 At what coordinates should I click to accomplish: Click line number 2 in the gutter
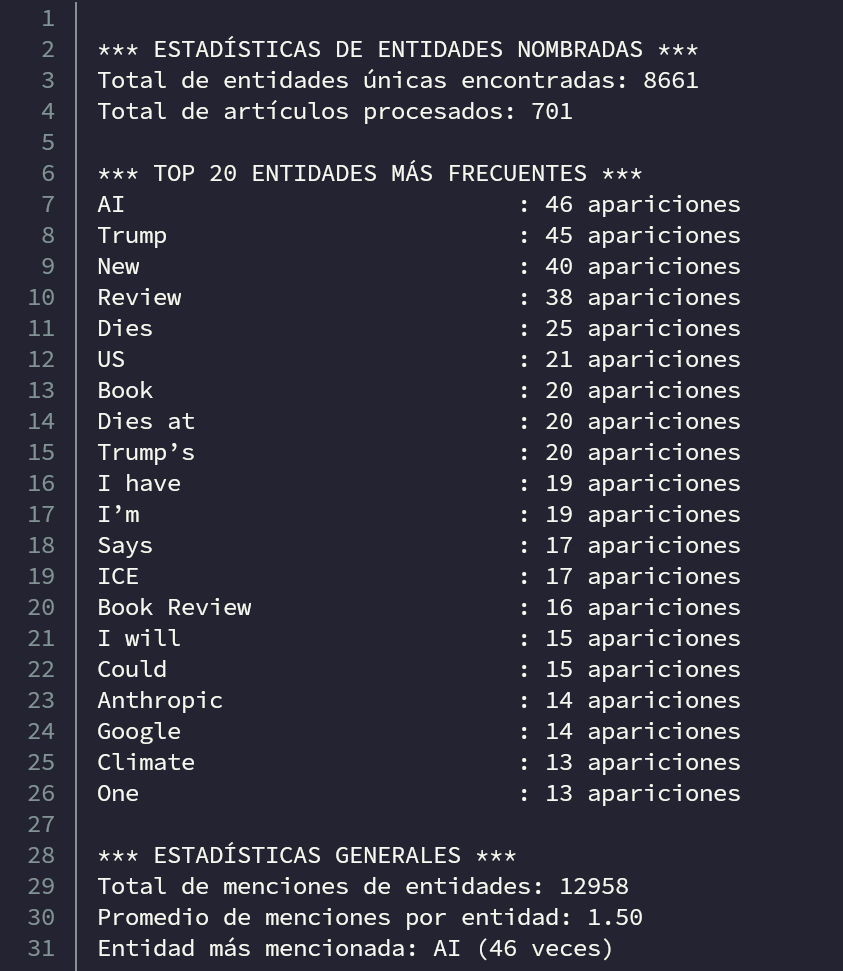48,49
